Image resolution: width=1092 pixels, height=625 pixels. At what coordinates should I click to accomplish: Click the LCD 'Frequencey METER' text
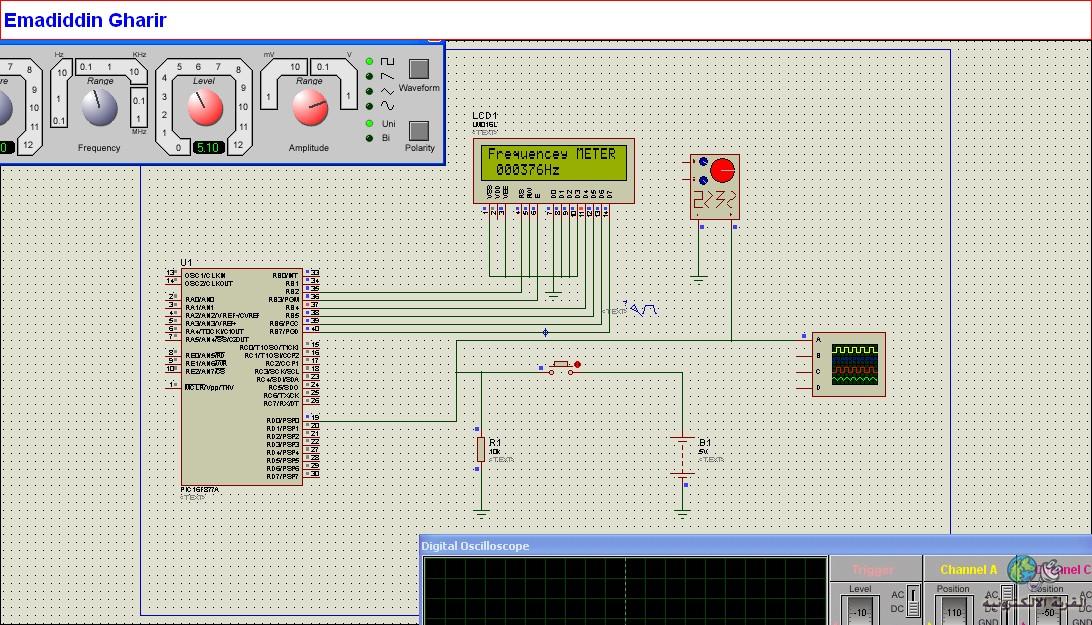(x=552, y=154)
